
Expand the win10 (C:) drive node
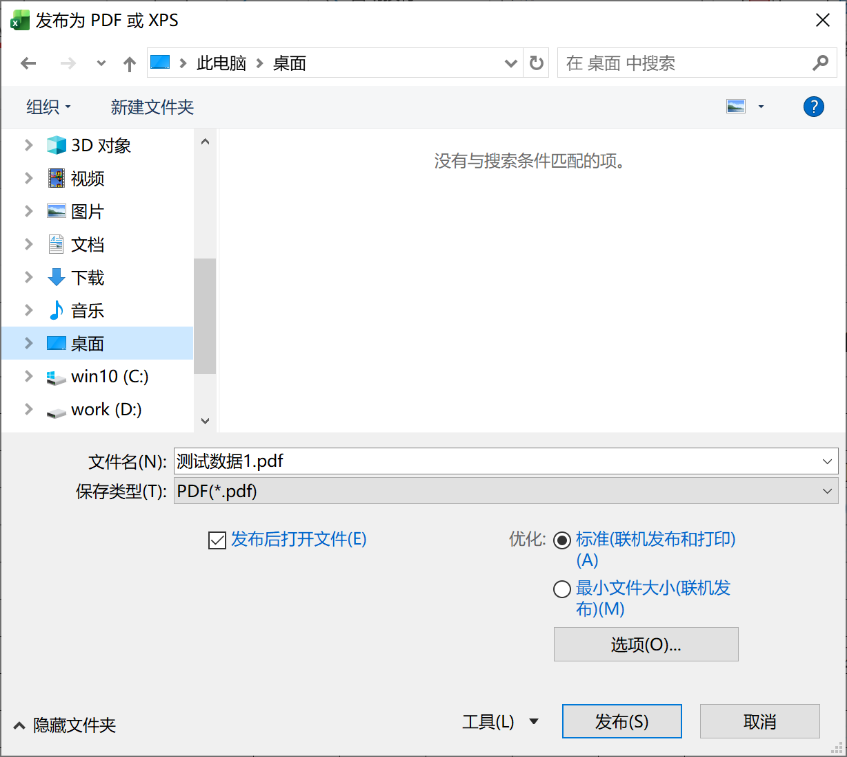coord(28,377)
